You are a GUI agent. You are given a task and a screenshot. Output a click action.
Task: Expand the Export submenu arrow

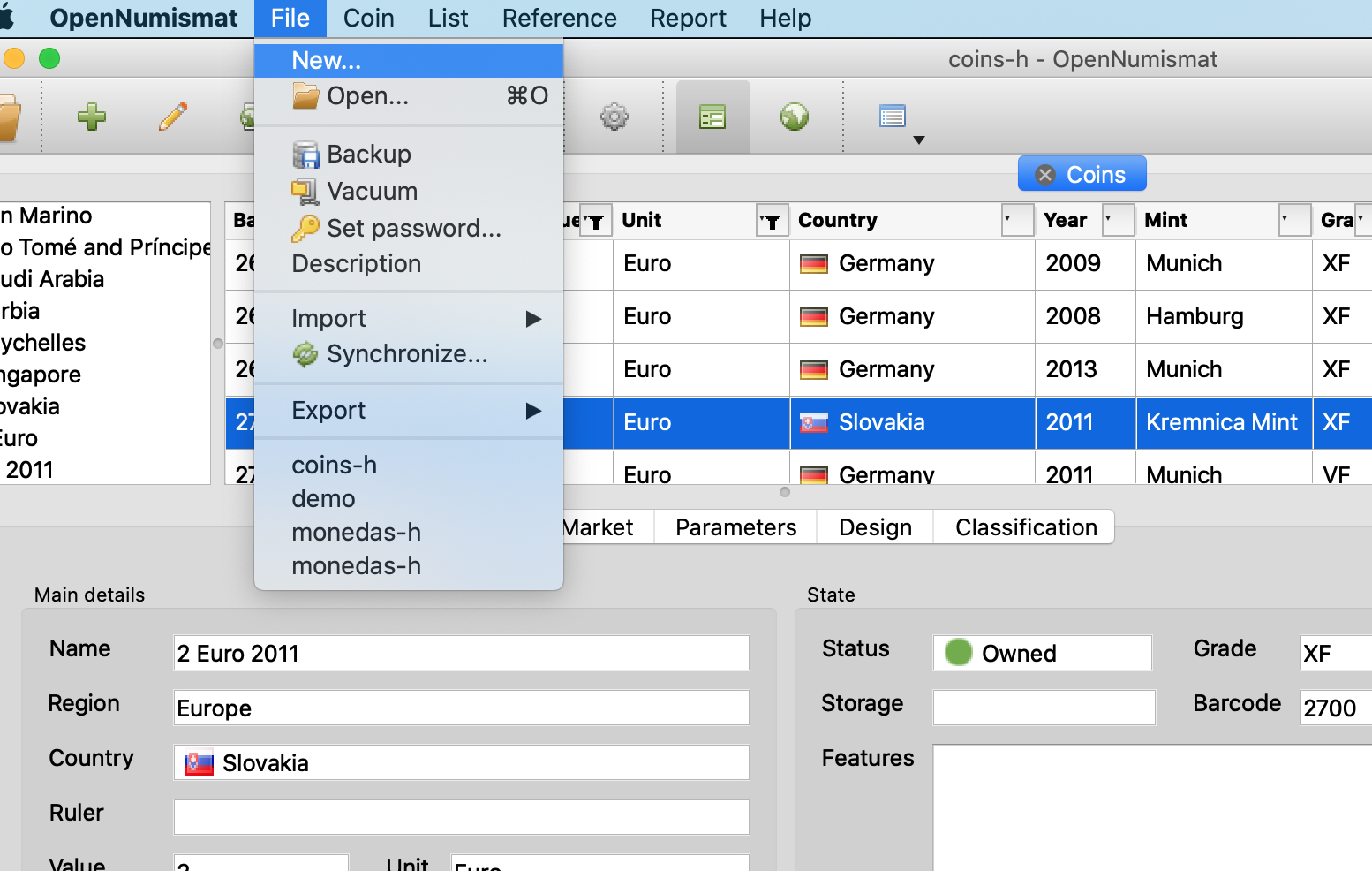(533, 411)
